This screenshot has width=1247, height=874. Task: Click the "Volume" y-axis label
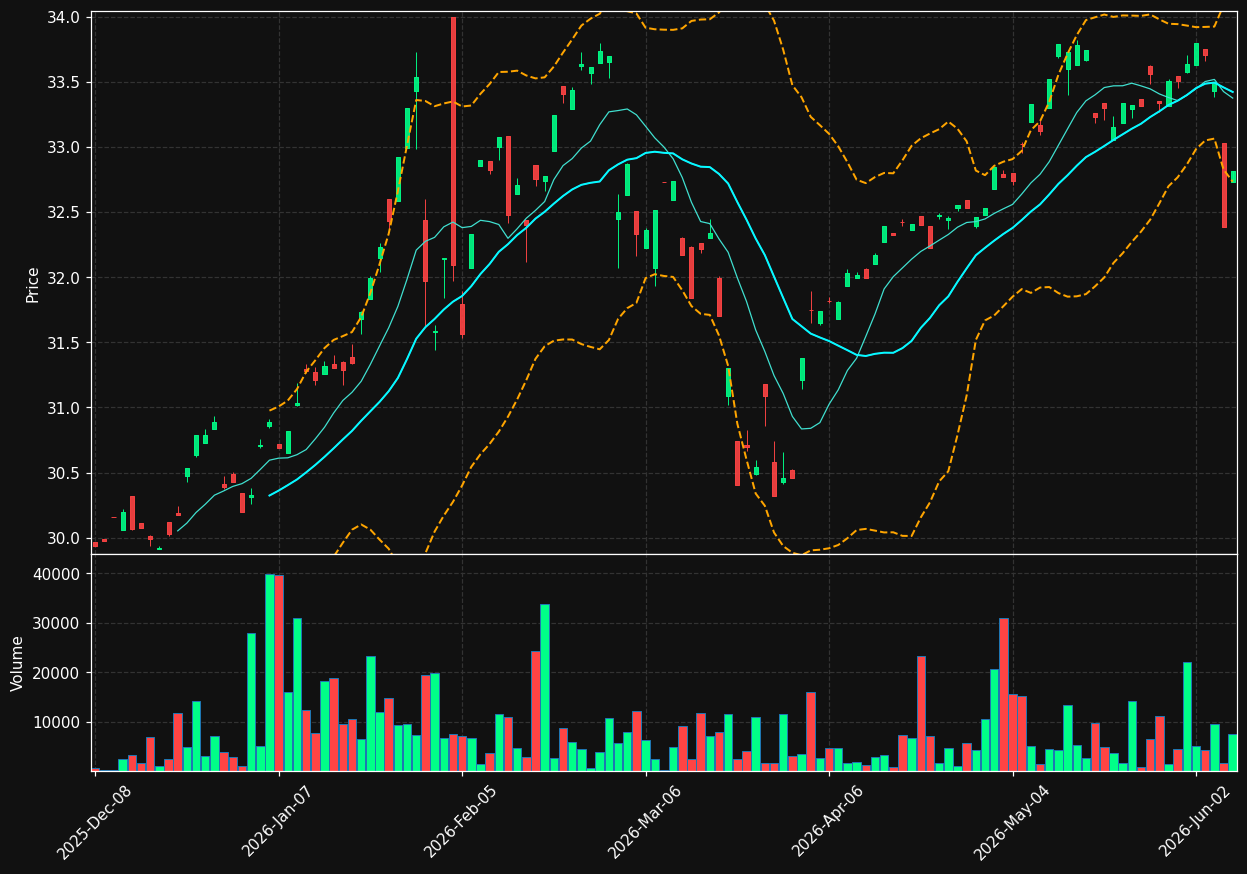(x=17, y=663)
